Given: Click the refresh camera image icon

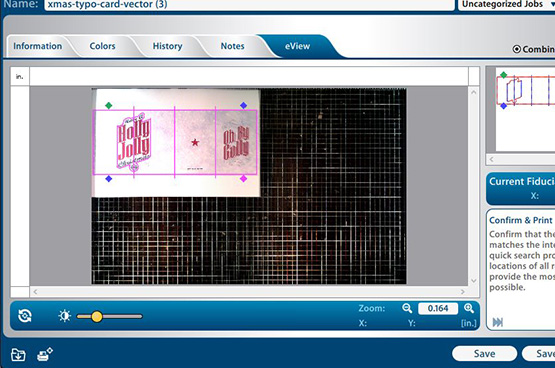Looking at the screenshot, I should click(25, 316).
